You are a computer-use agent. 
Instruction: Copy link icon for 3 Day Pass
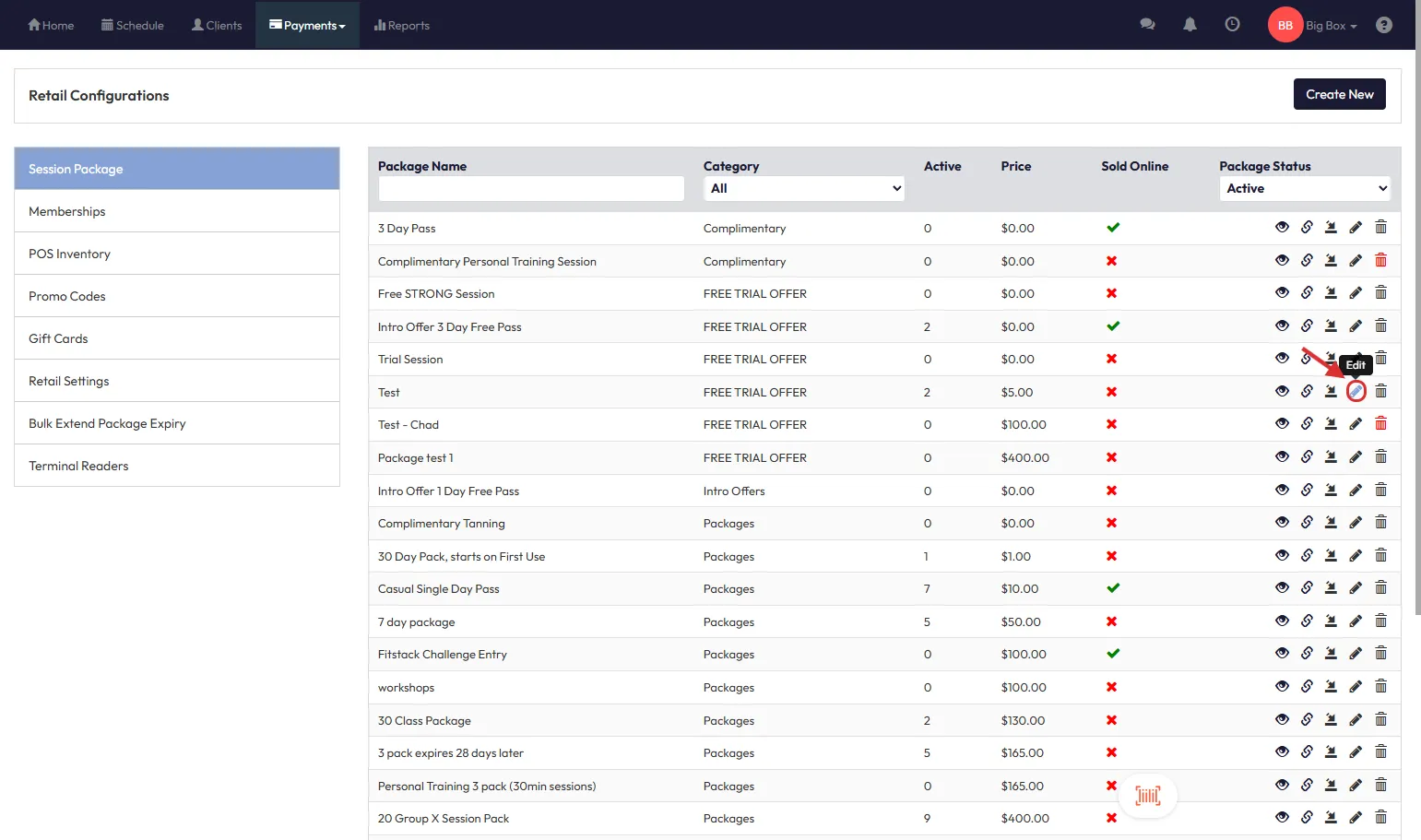[1307, 228]
